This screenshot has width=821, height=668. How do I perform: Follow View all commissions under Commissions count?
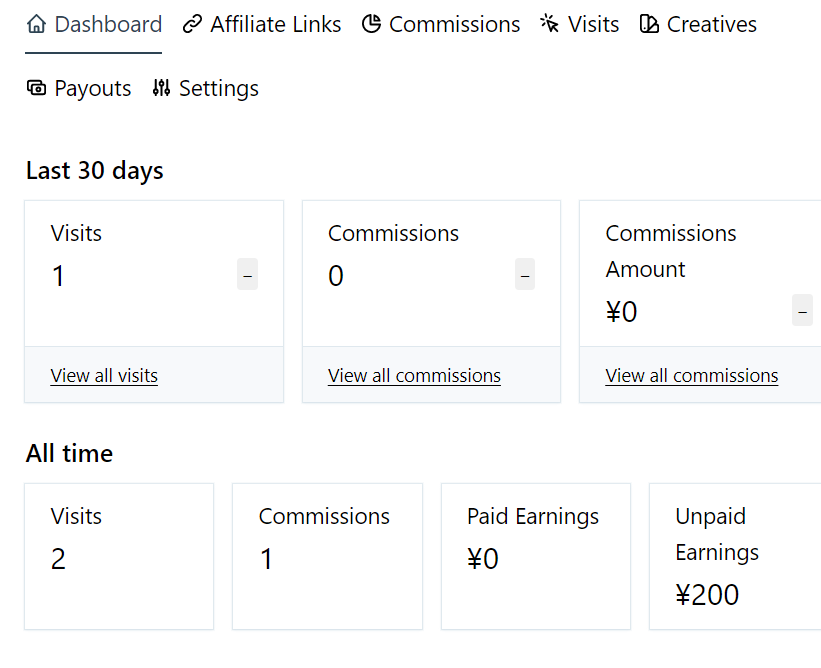coord(414,376)
